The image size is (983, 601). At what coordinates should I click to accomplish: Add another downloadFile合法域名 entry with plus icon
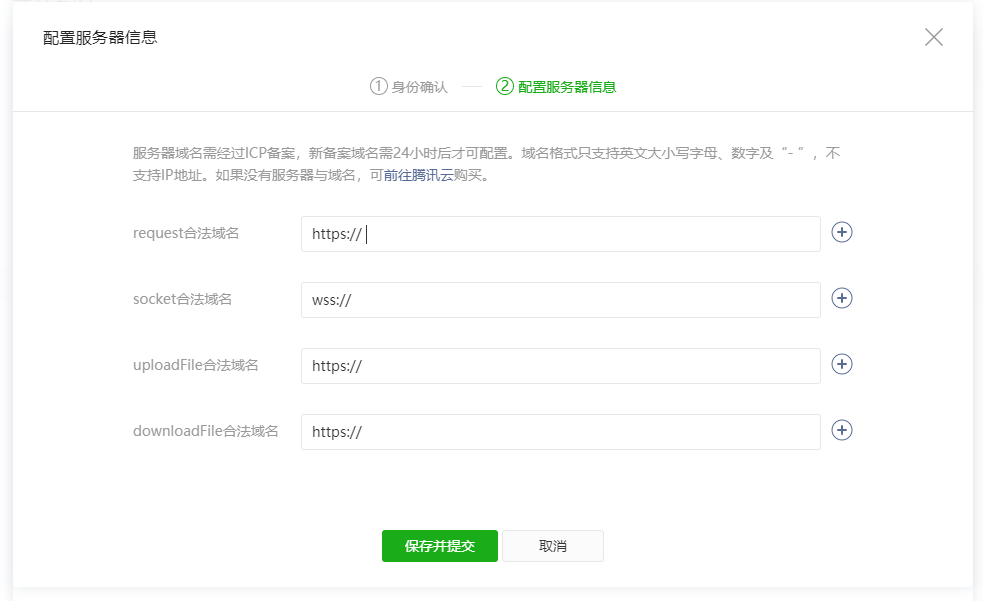point(841,430)
